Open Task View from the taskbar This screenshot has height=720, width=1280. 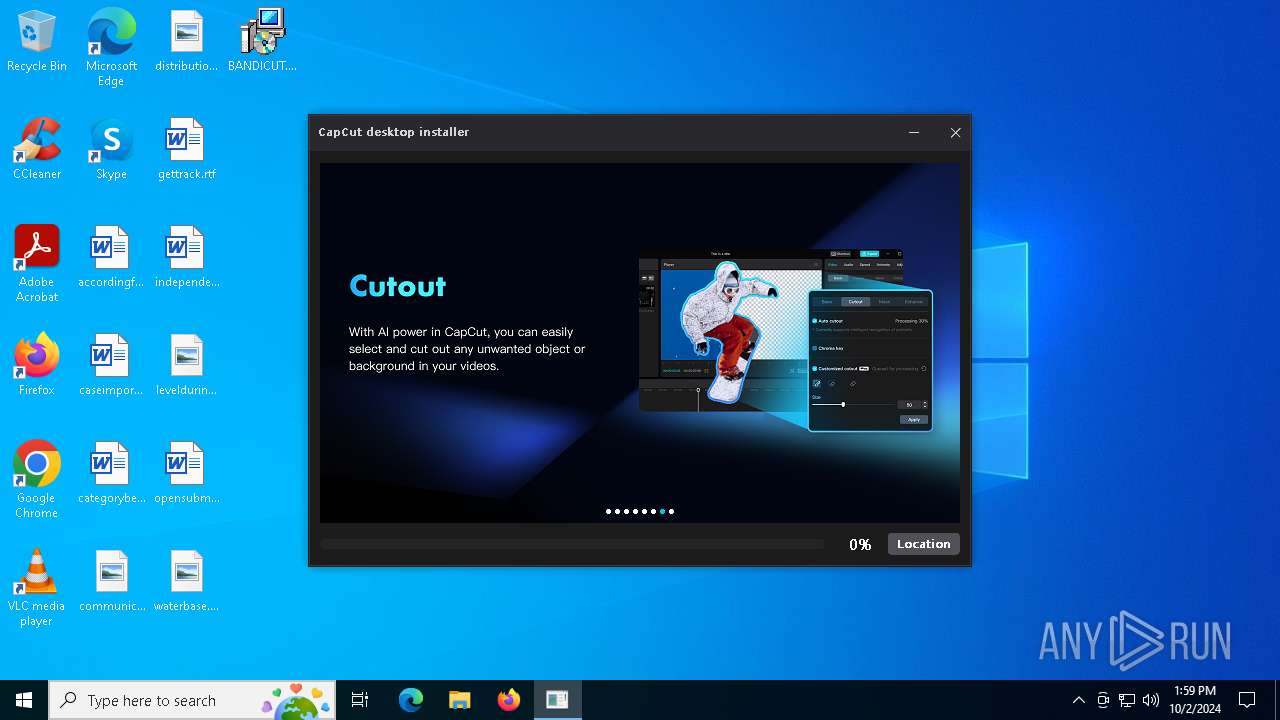click(360, 700)
